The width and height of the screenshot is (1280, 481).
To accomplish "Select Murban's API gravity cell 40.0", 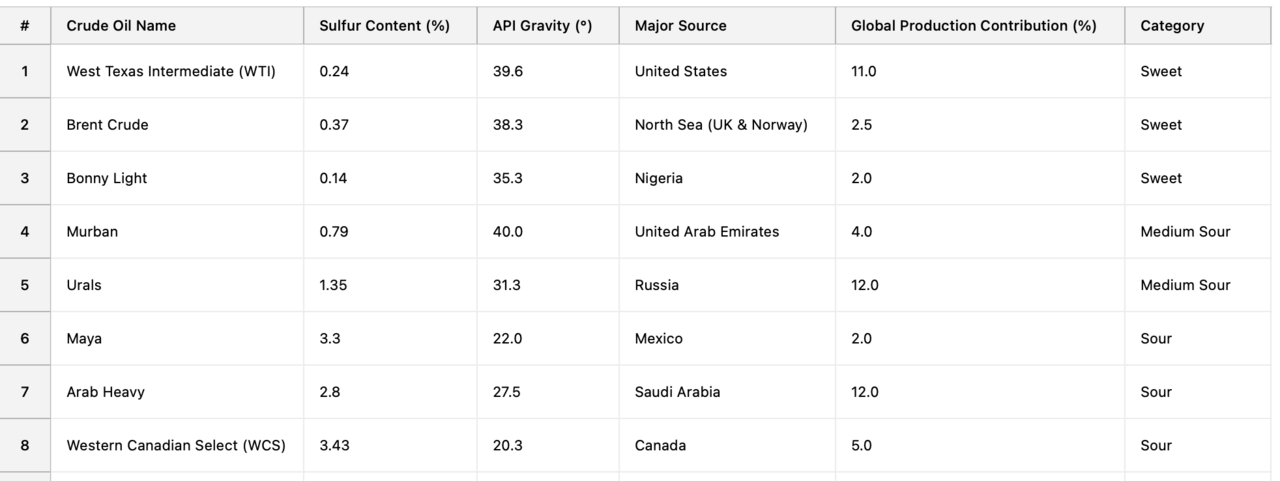I will tap(507, 232).
